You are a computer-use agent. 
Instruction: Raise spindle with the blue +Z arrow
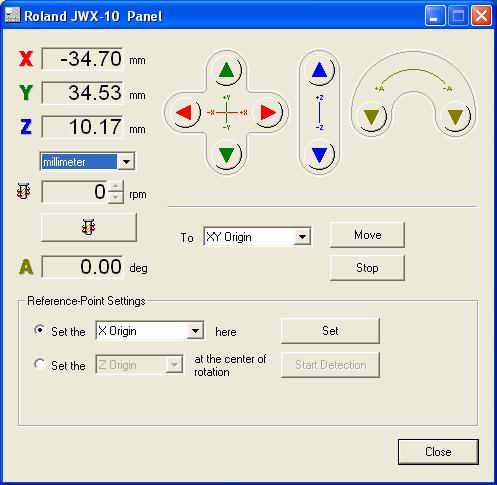click(x=320, y=71)
